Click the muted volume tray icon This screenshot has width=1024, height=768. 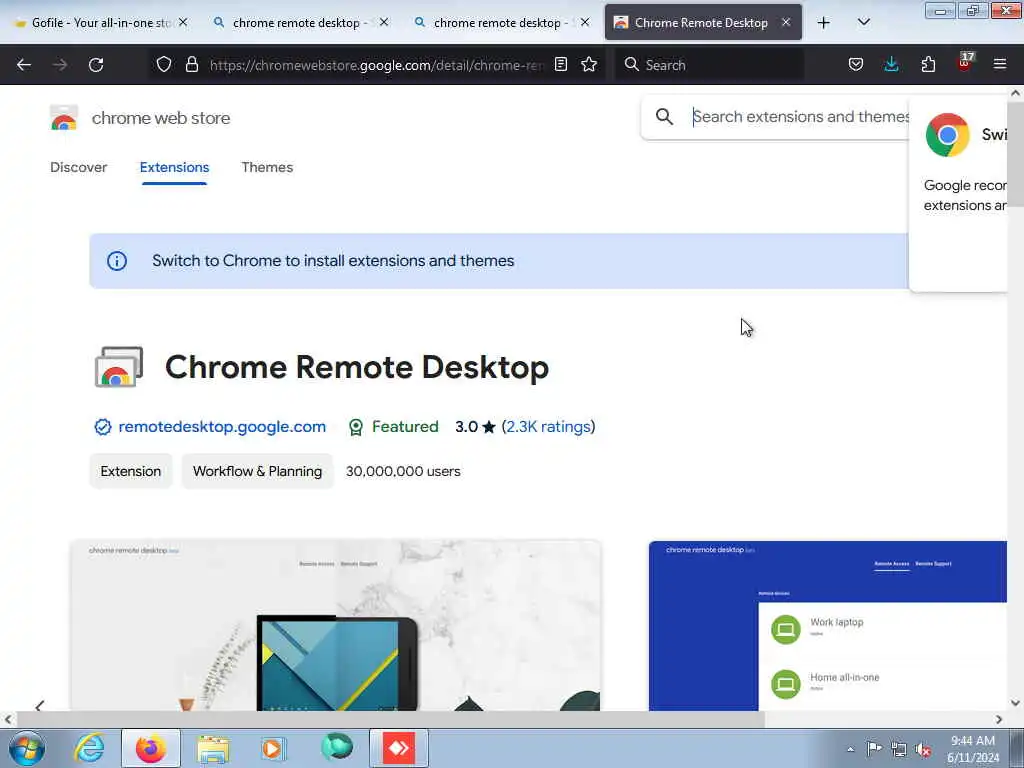[x=923, y=750]
